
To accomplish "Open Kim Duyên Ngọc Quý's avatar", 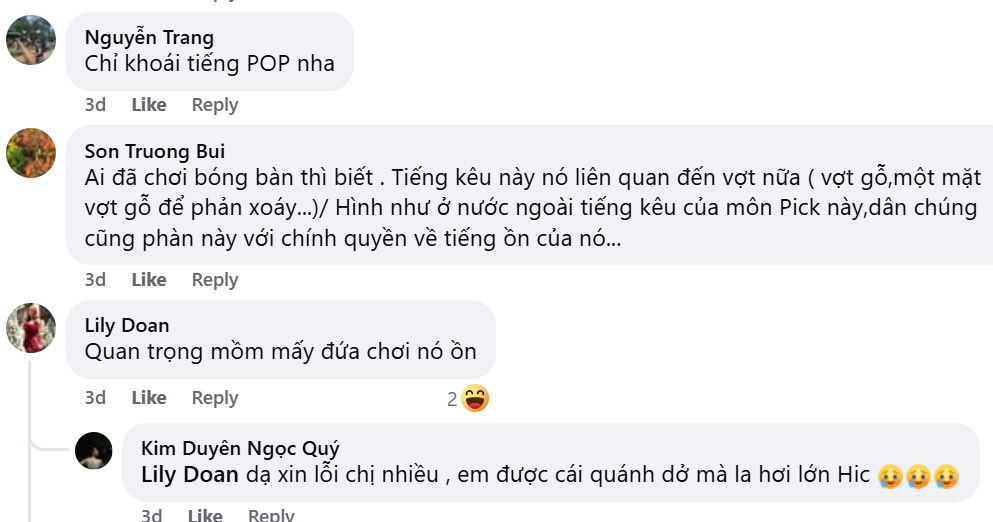I will [94, 450].
